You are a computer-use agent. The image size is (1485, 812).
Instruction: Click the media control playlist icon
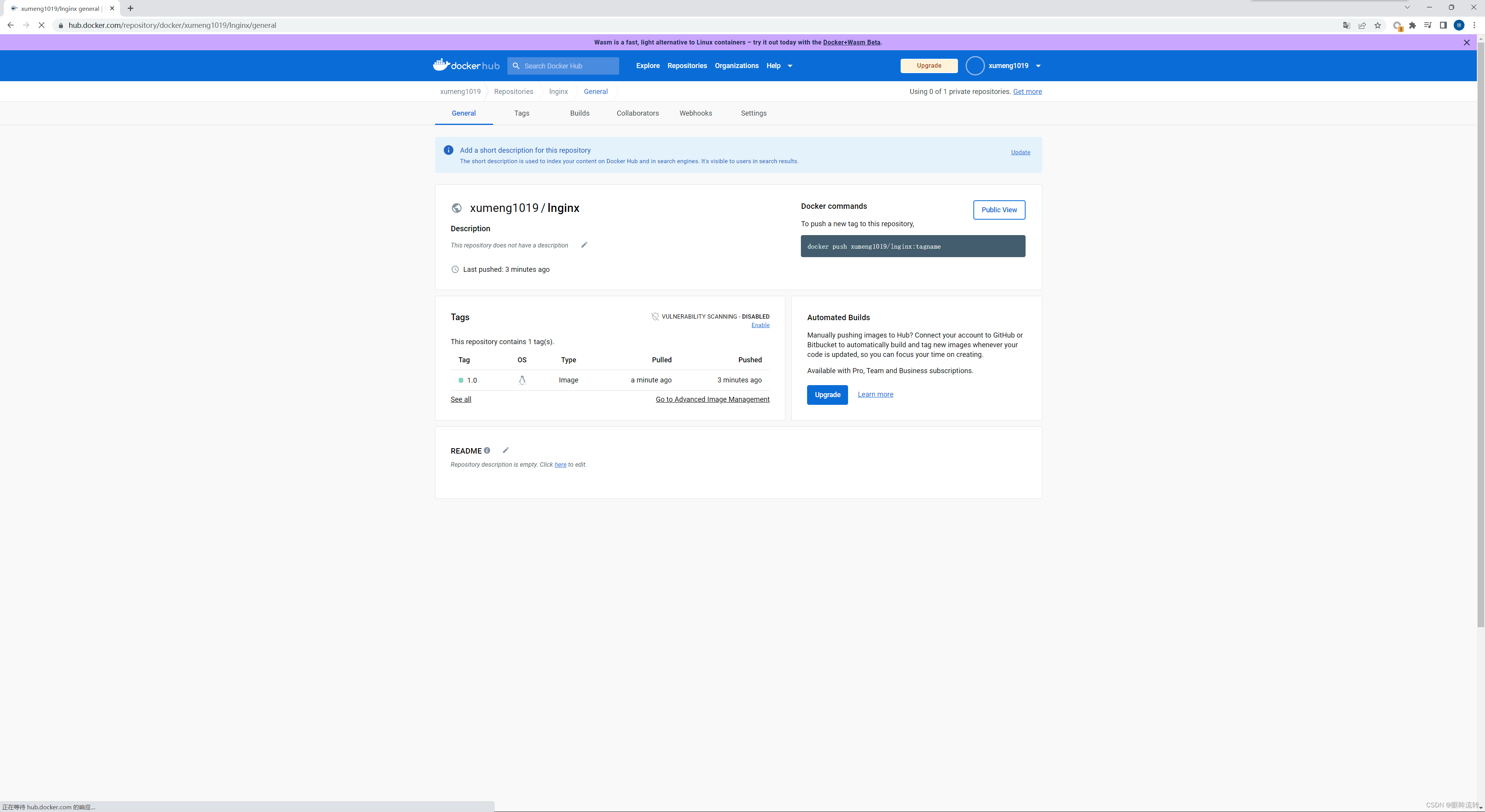1428,26
